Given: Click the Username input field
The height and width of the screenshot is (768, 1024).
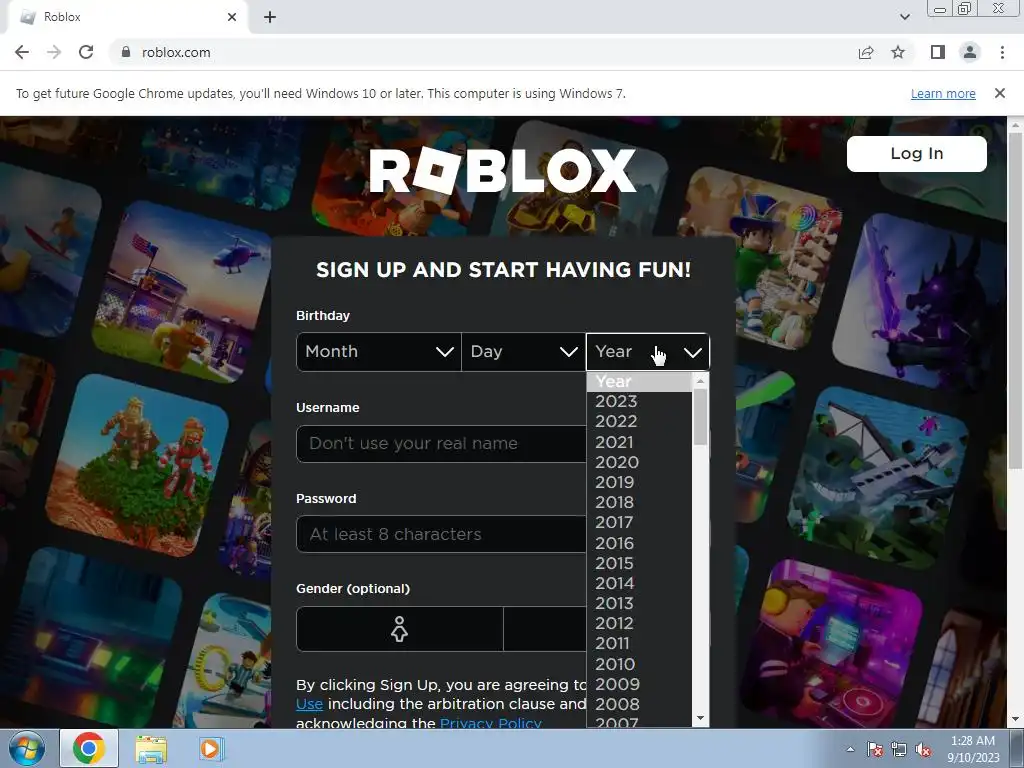Looking at the screenshot, I should pyautogui.click(x=441, y=444).
